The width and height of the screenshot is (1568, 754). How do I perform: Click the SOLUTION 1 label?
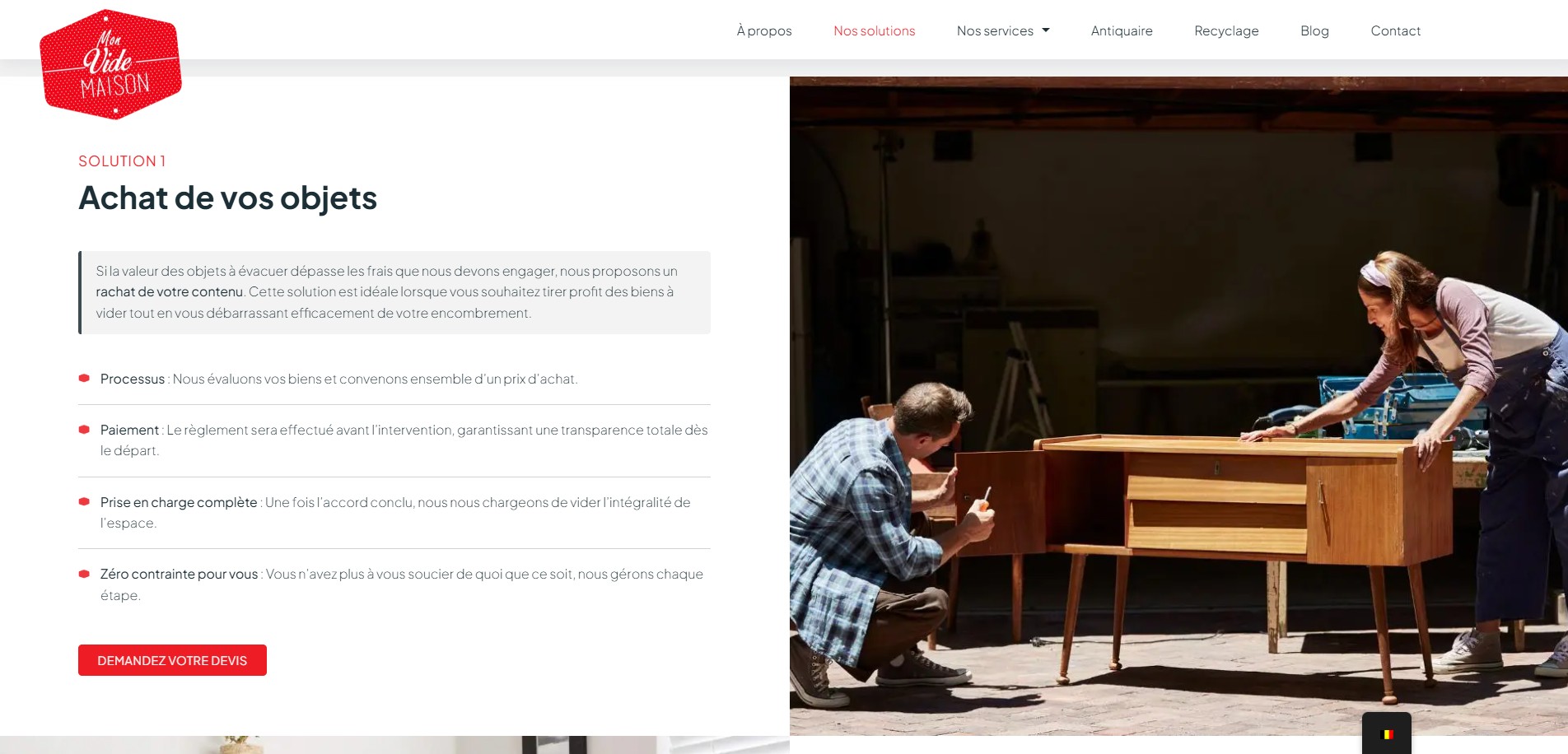[x=122, y=161]
